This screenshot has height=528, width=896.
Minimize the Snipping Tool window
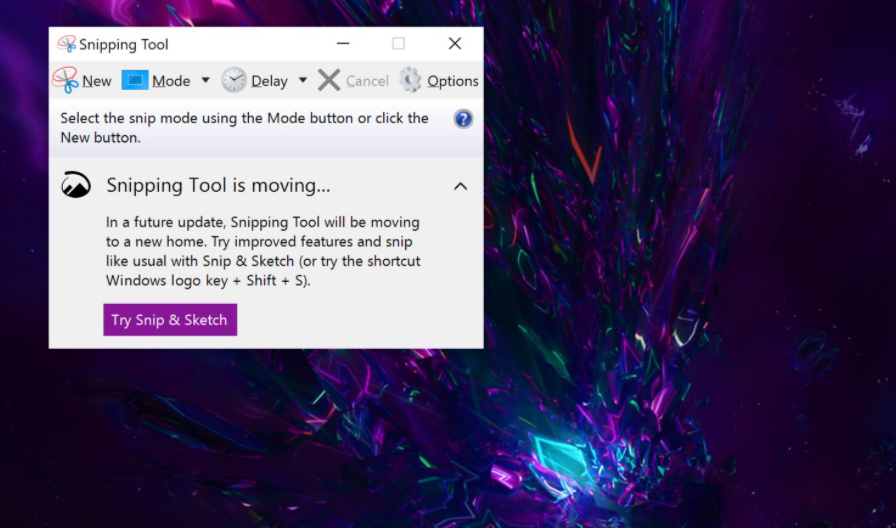coord(343,43)
